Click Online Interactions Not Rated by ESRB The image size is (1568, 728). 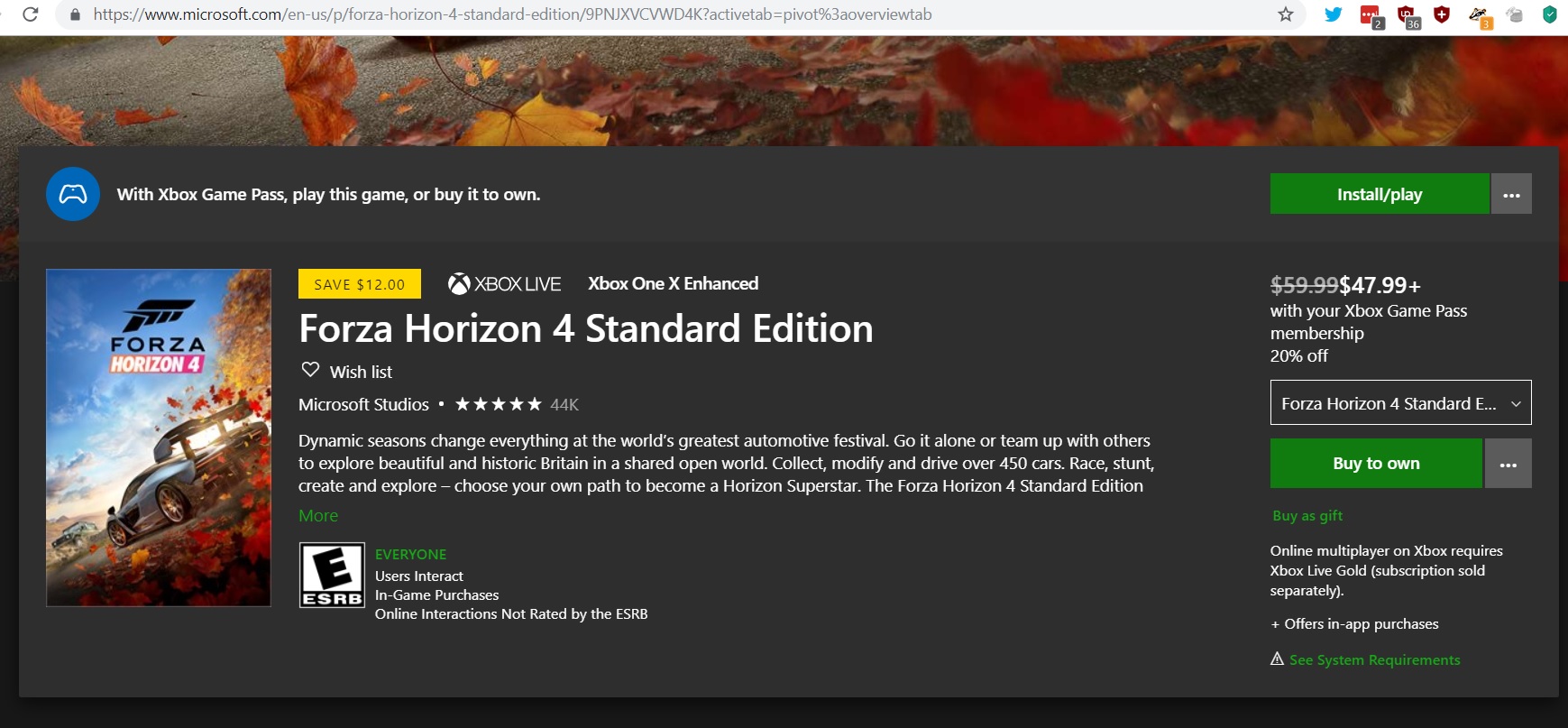(511, 613)
